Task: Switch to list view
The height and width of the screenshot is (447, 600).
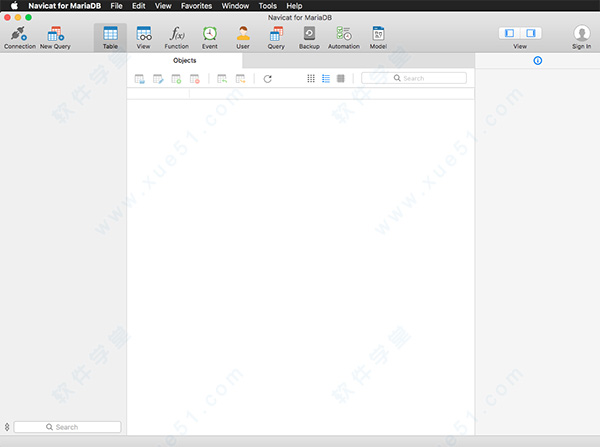Action: tap(326, 78)
